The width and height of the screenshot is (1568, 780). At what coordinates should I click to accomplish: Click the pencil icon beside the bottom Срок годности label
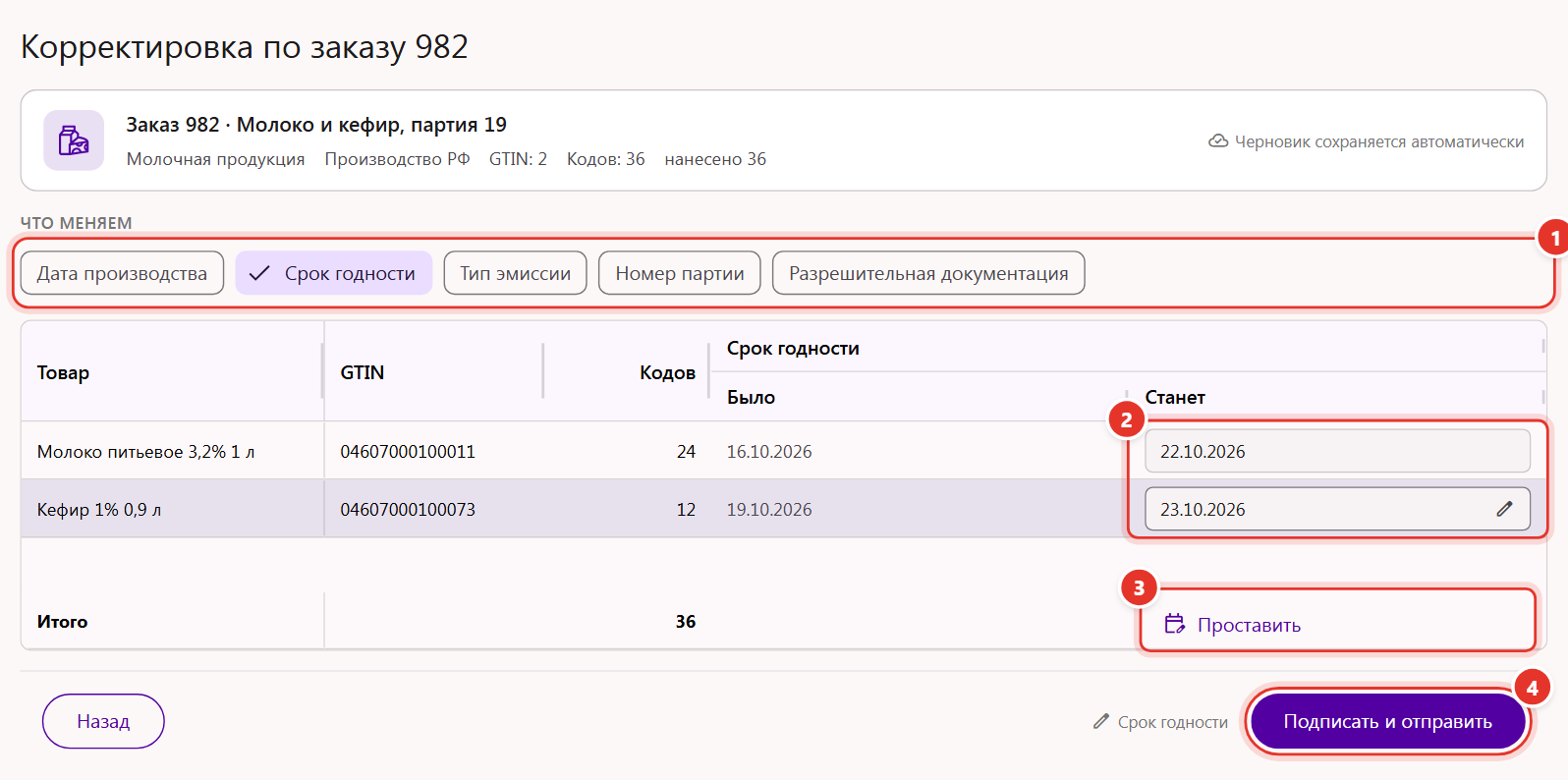tap(1101, 722)
